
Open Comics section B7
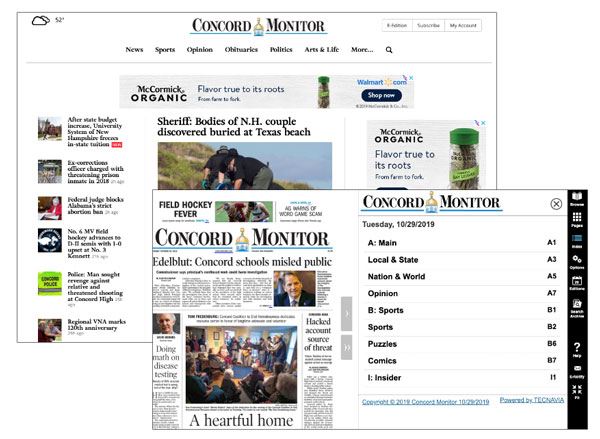[462, 361]
